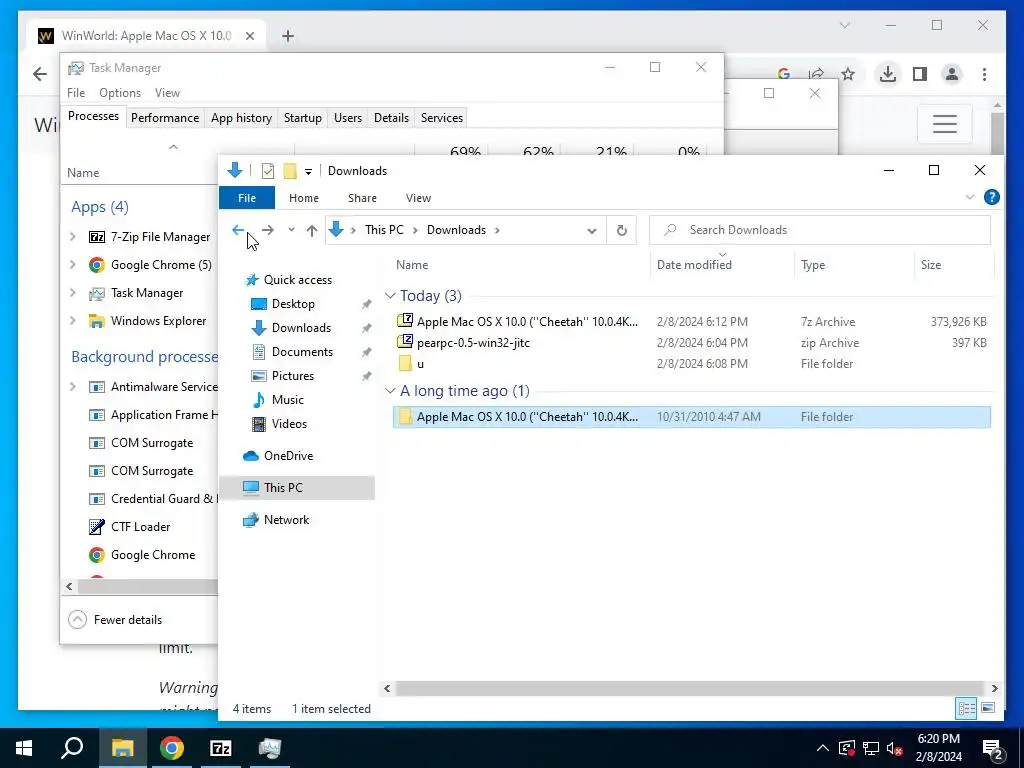Screen dimensions: 1024x768
Task: Open the Share ribbon tab
Action: 362,198
